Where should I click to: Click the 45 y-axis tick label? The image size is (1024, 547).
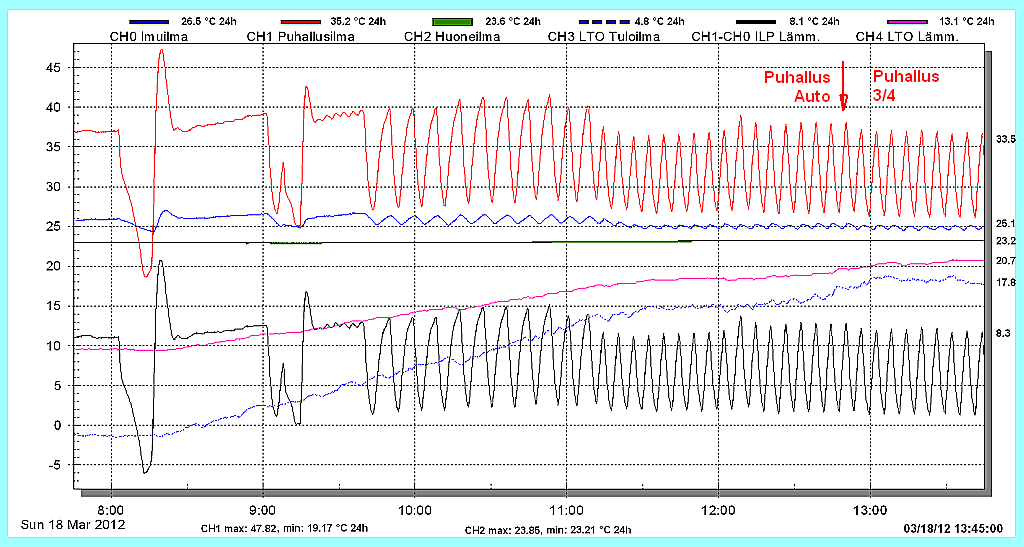click(54, 67)
